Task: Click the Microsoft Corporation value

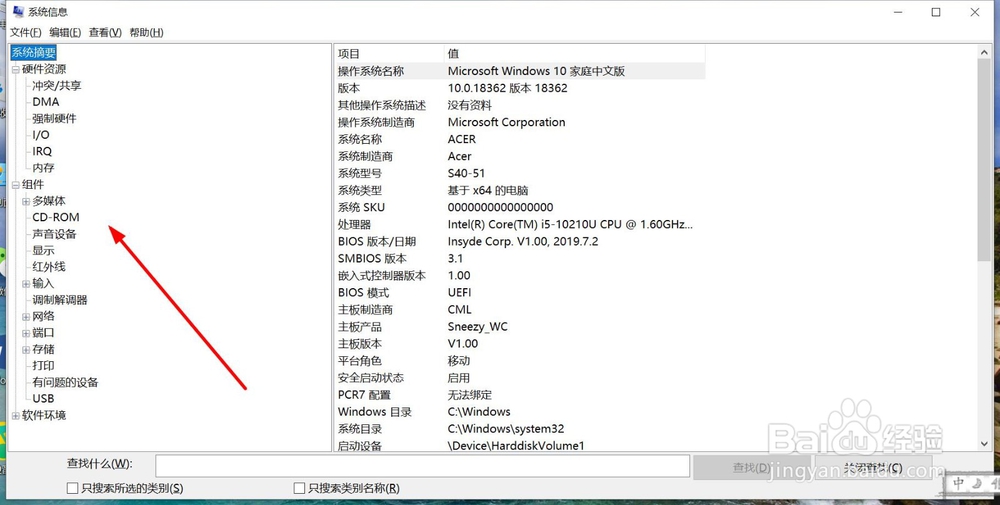Action: coord(506,122)
